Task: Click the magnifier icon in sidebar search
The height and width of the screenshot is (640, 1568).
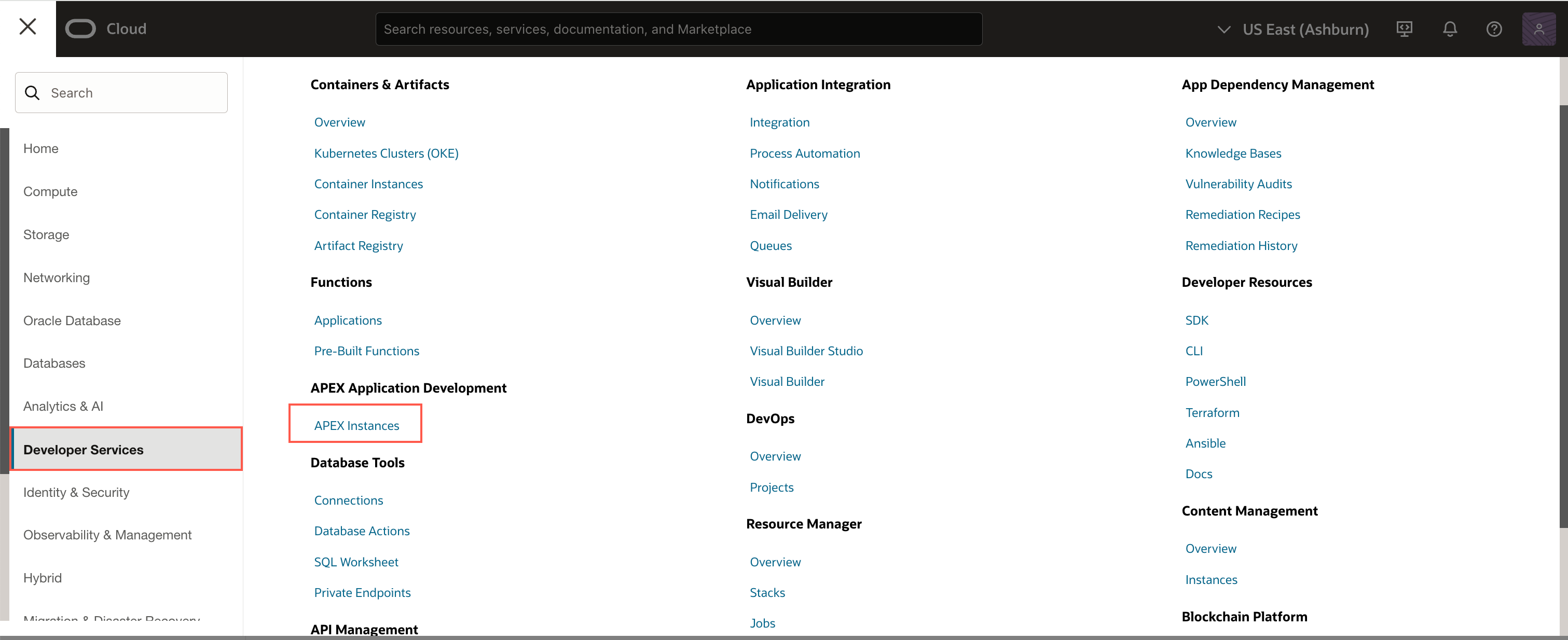Action: pyautogui.click(x=32, y=92)
